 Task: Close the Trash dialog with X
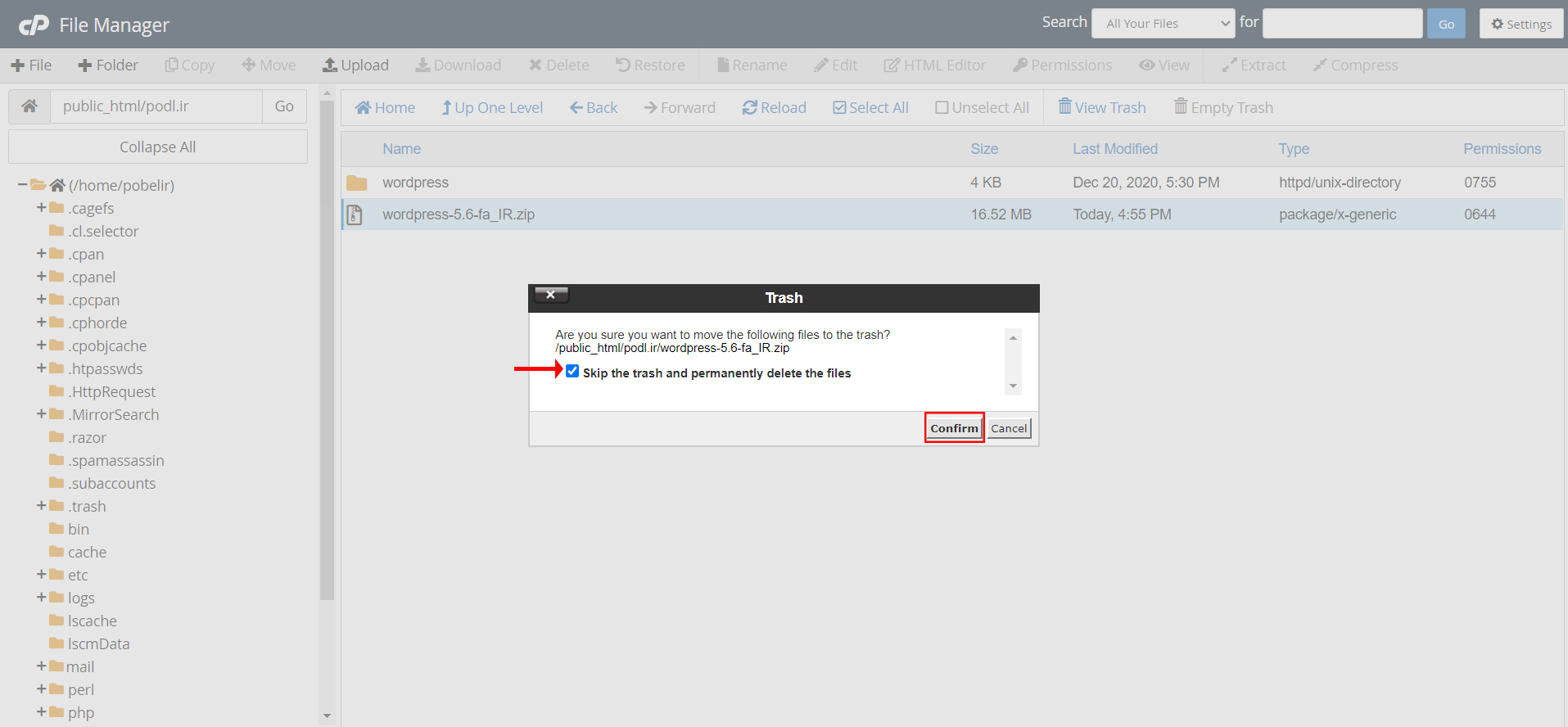click(x=551, y=295)
